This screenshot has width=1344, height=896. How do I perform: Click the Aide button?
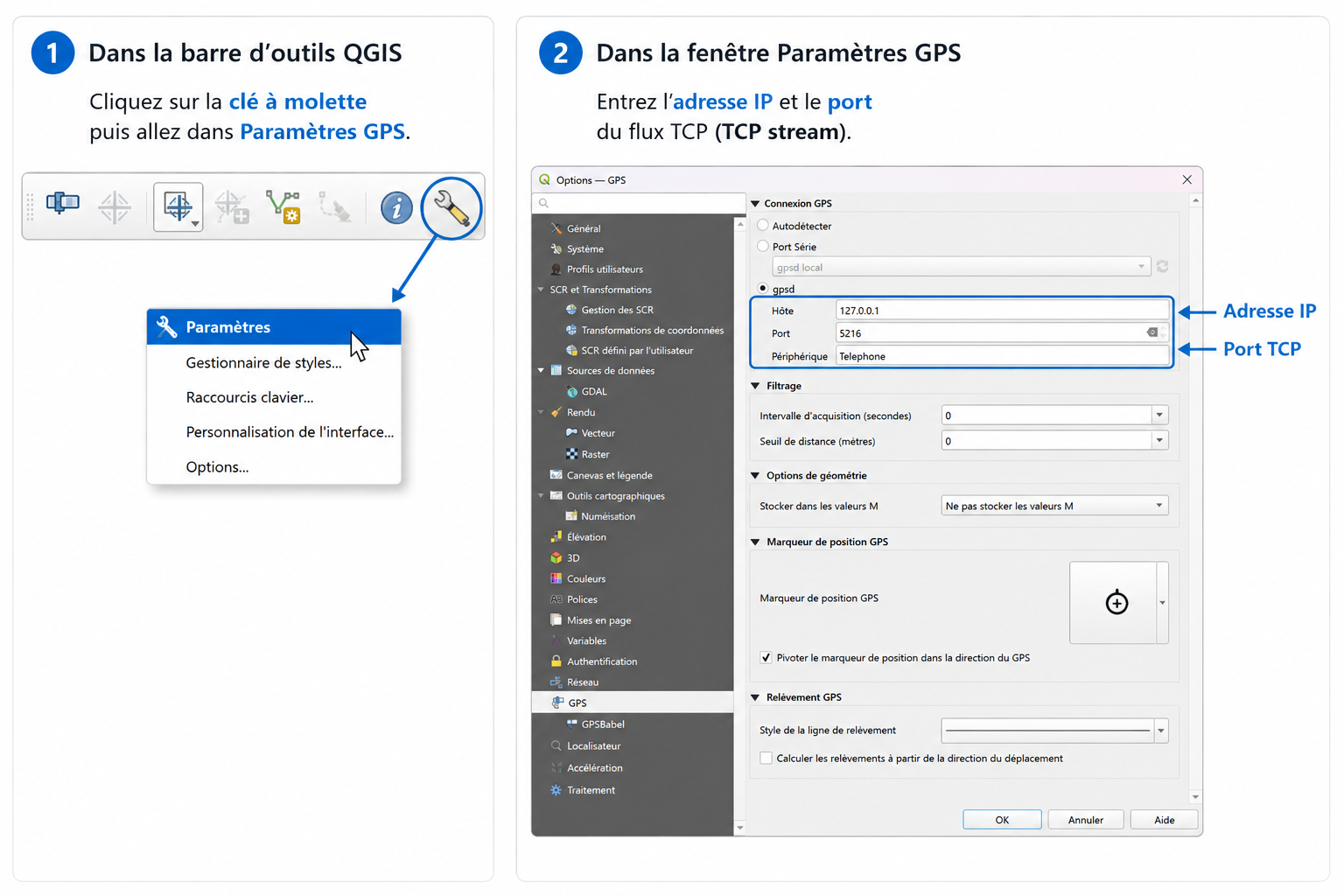(x=1164, y=820)
